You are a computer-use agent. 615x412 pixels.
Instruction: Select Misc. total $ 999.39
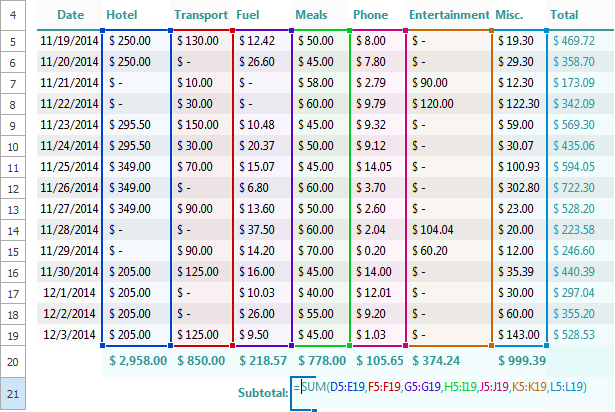click(x=522, y=361)
